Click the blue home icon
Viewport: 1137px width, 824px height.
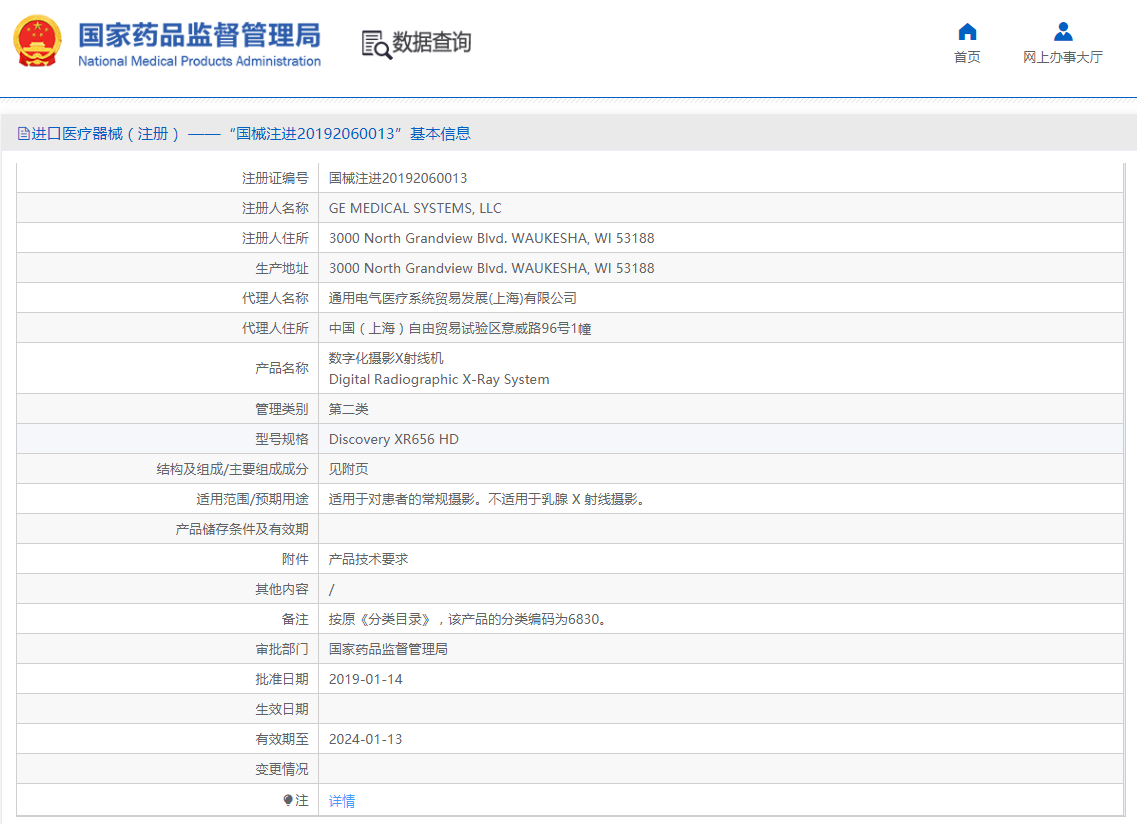[x=967, y=32]
